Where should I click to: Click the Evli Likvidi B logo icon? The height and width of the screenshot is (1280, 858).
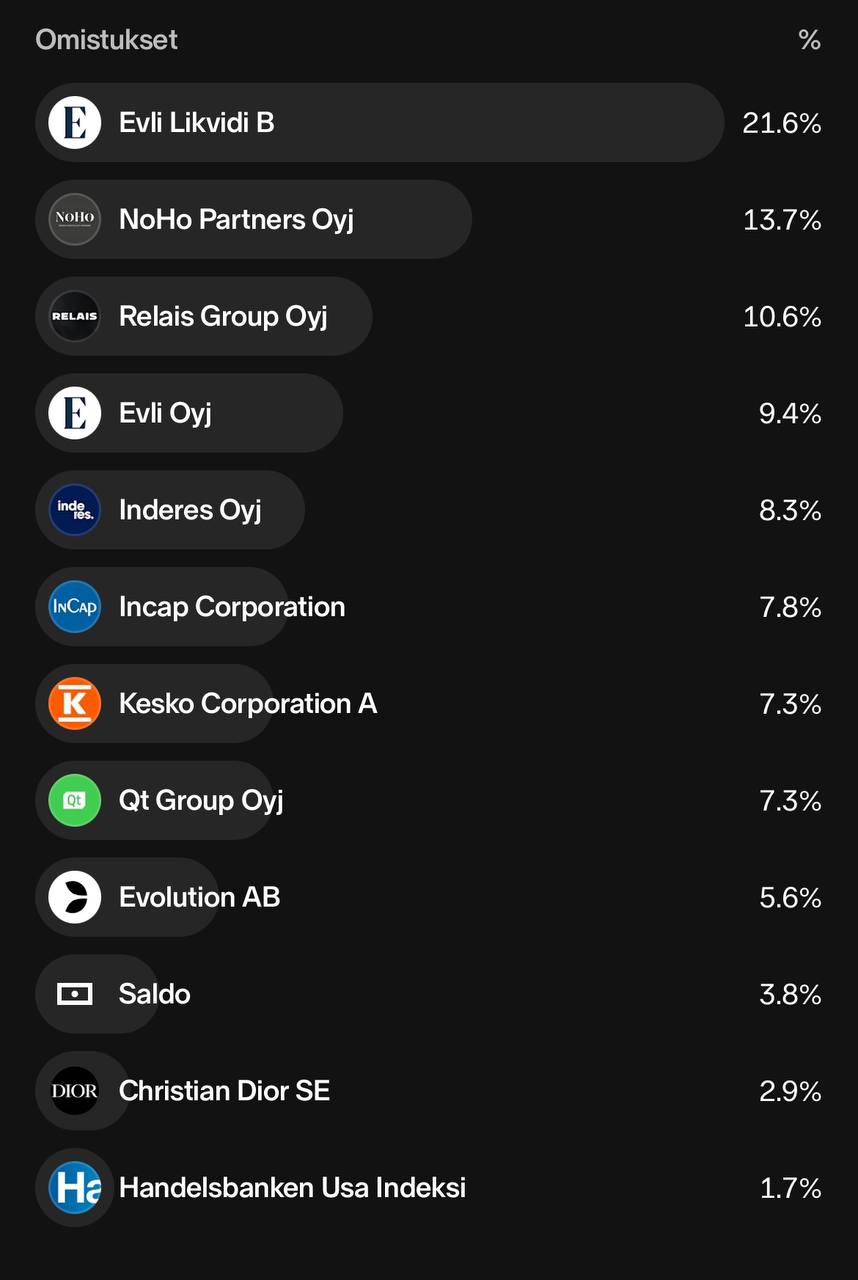click(x=75, y=123)
